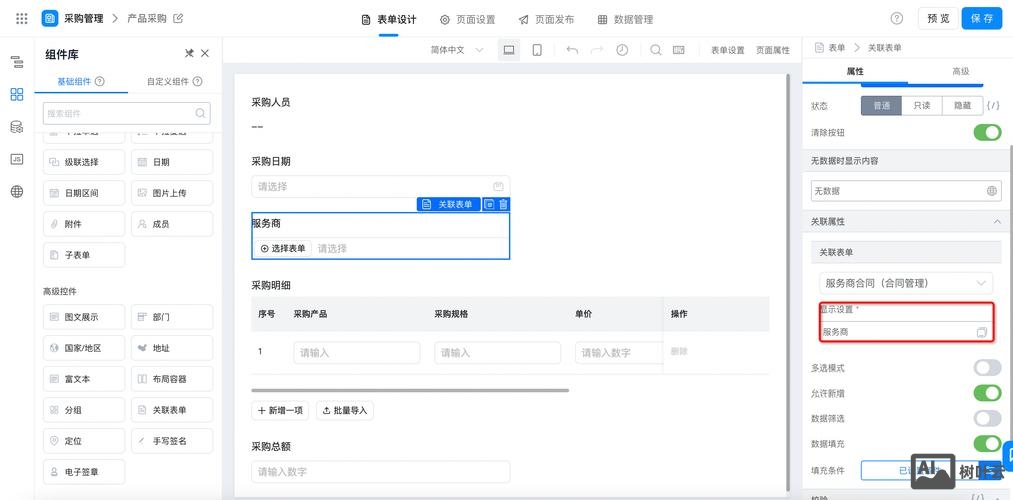Click the 选择表单 button
Screen dimensions: 1013x500
[283, 248]
